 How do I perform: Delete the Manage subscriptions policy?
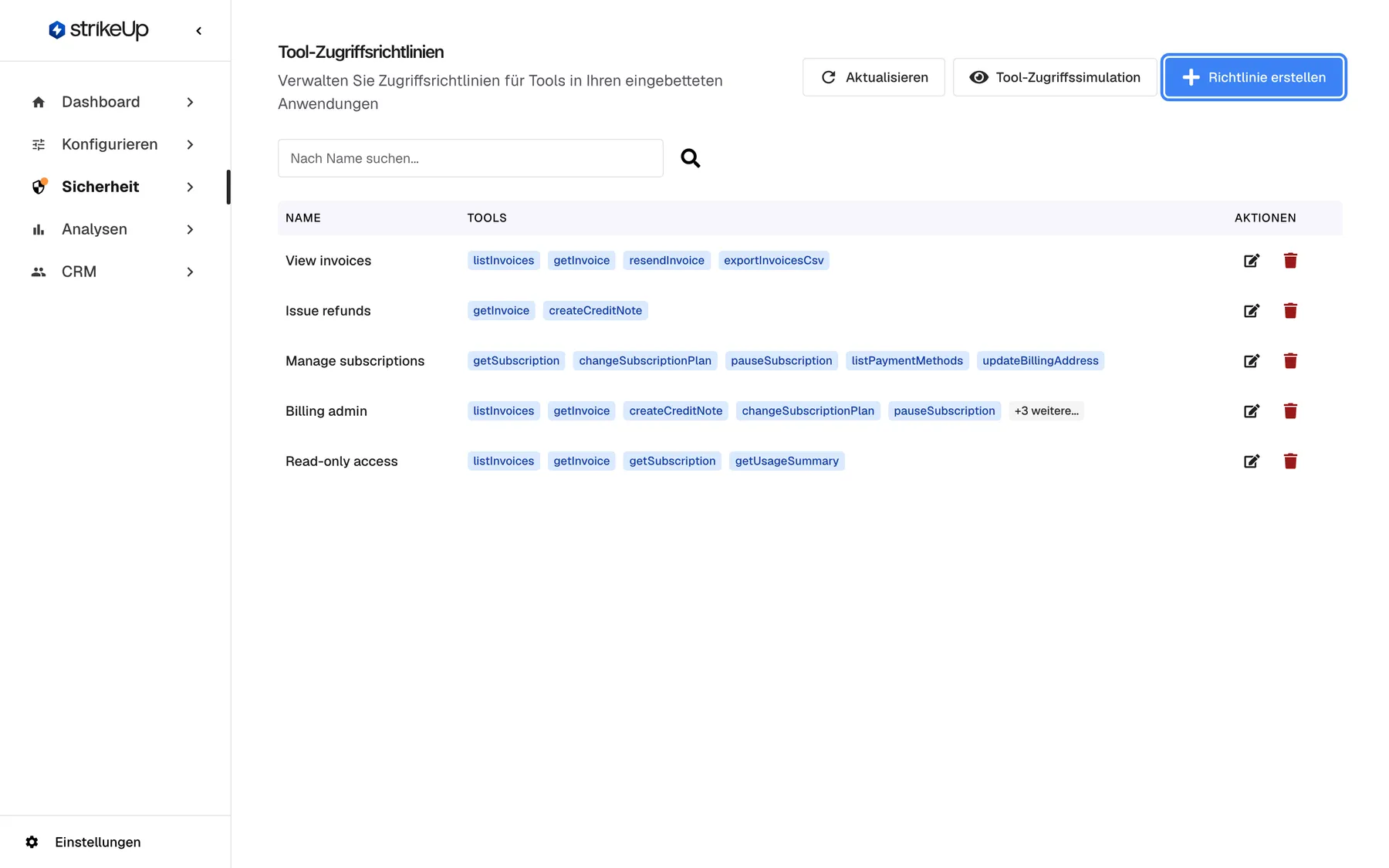click(1290, 361)
